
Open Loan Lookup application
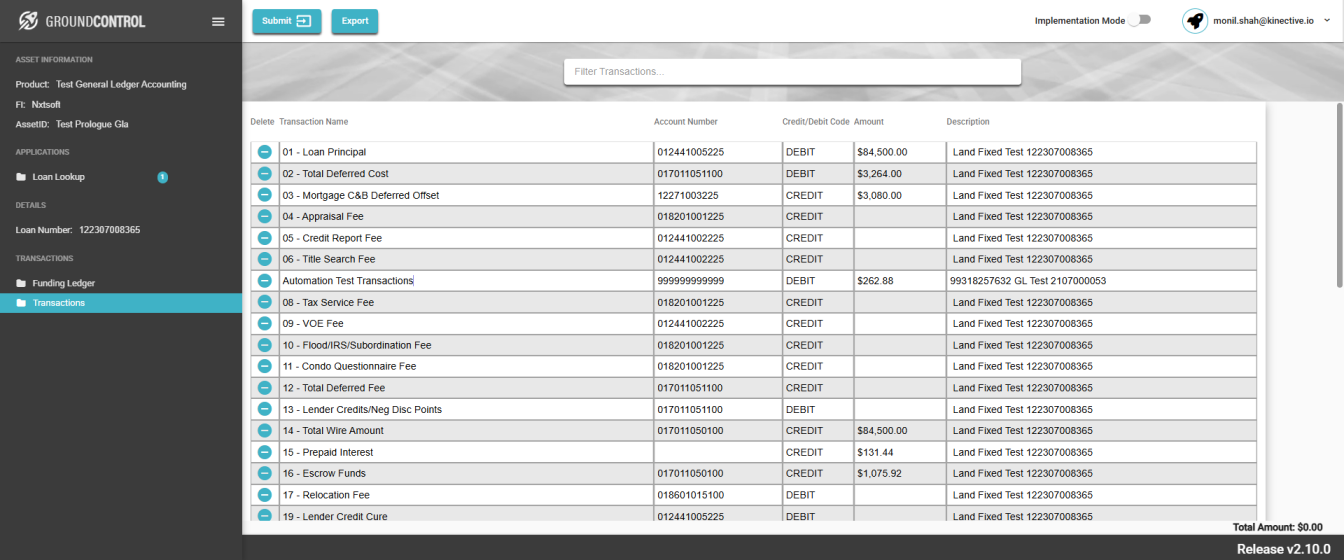click(58, 177)
